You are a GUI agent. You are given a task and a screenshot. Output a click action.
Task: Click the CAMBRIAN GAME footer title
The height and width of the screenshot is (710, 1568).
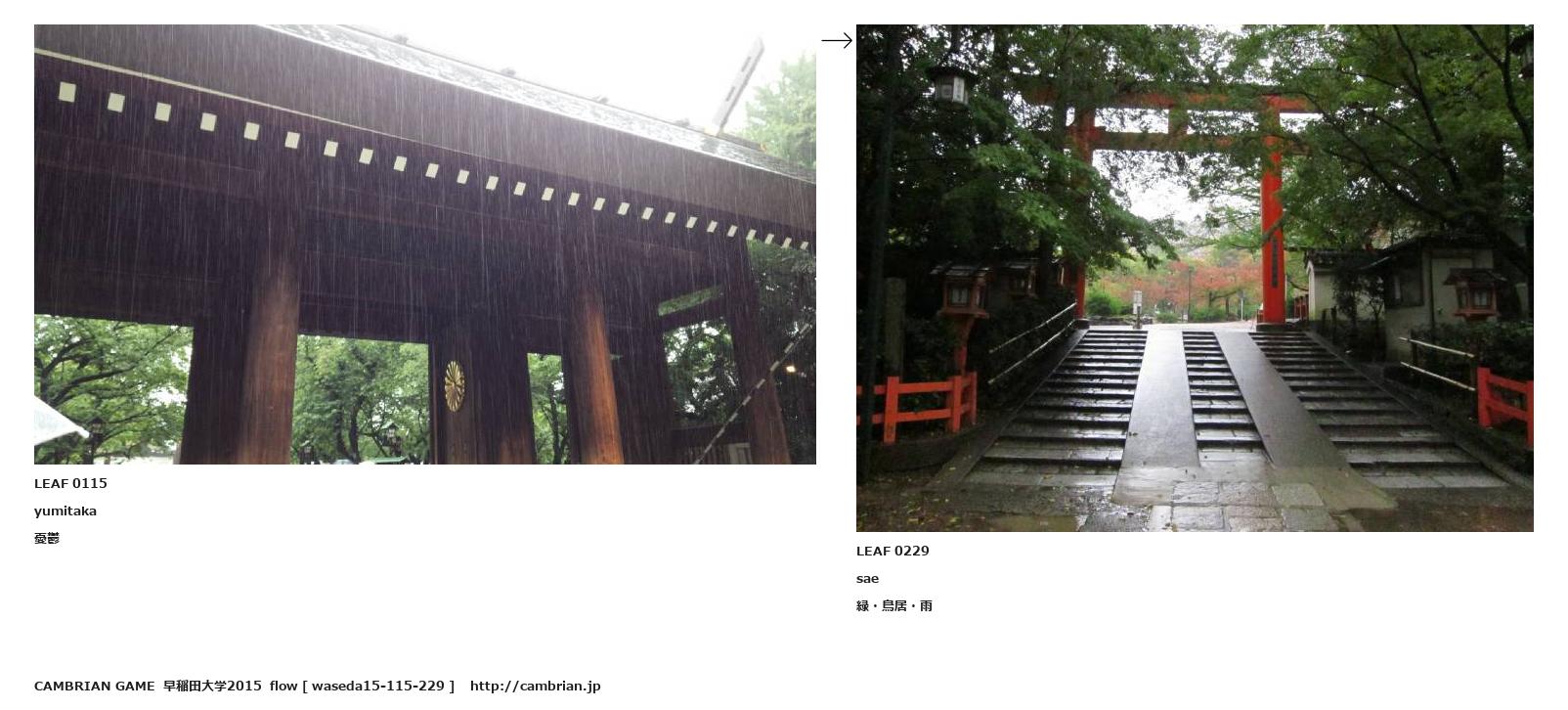(94, 686)
